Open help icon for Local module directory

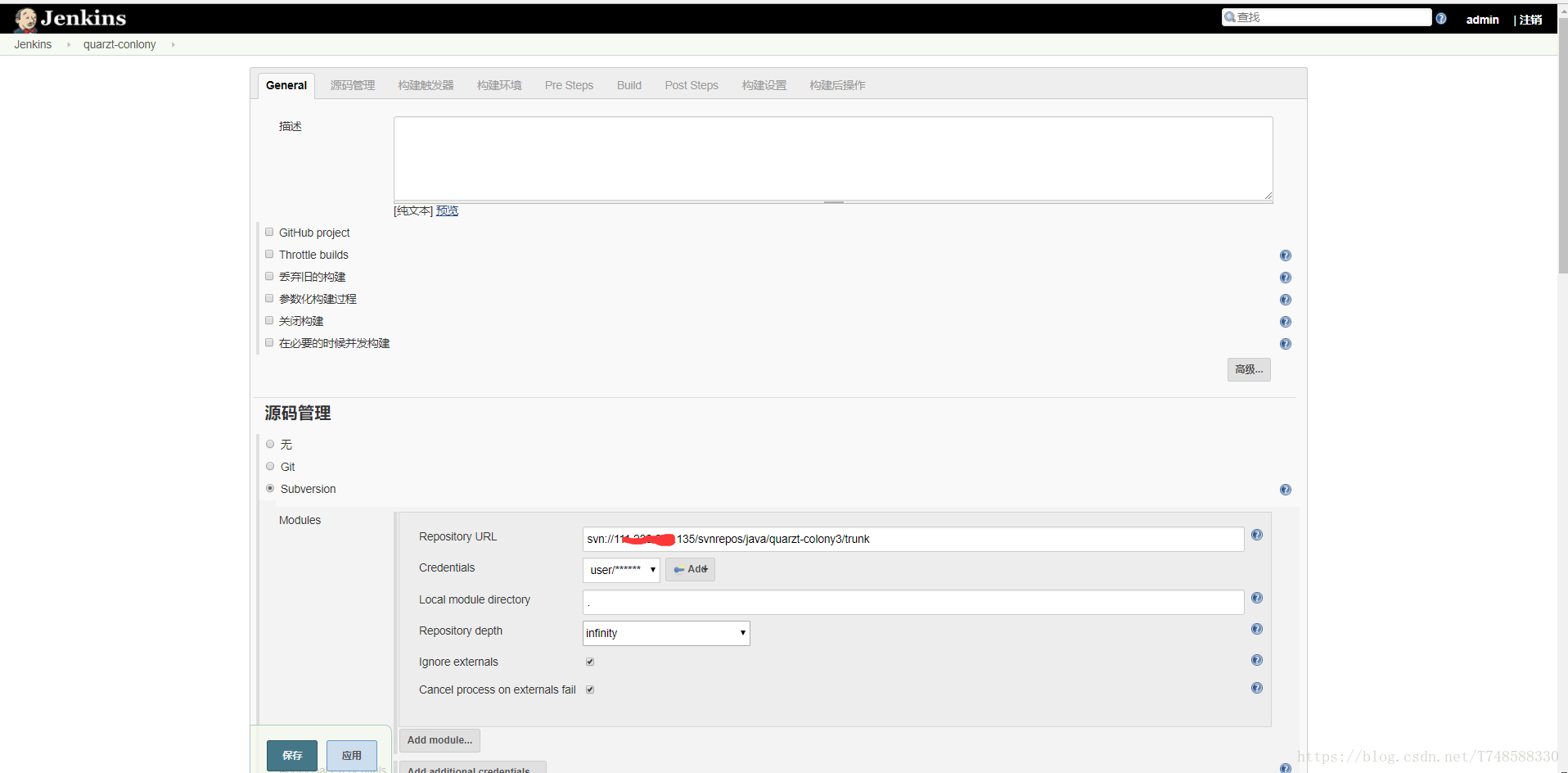point(1257,598)
